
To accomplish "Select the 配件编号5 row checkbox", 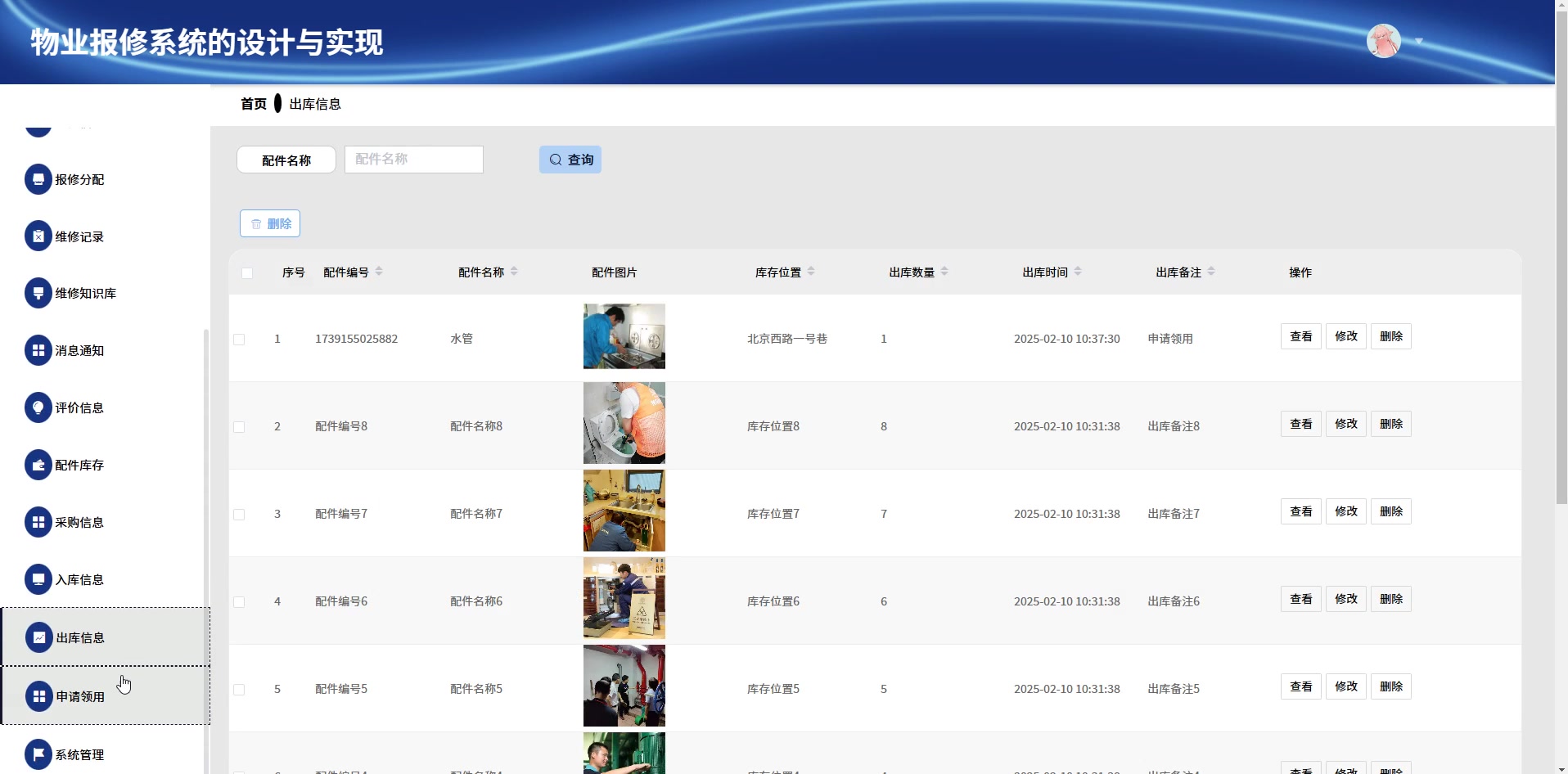I will 239,690.
